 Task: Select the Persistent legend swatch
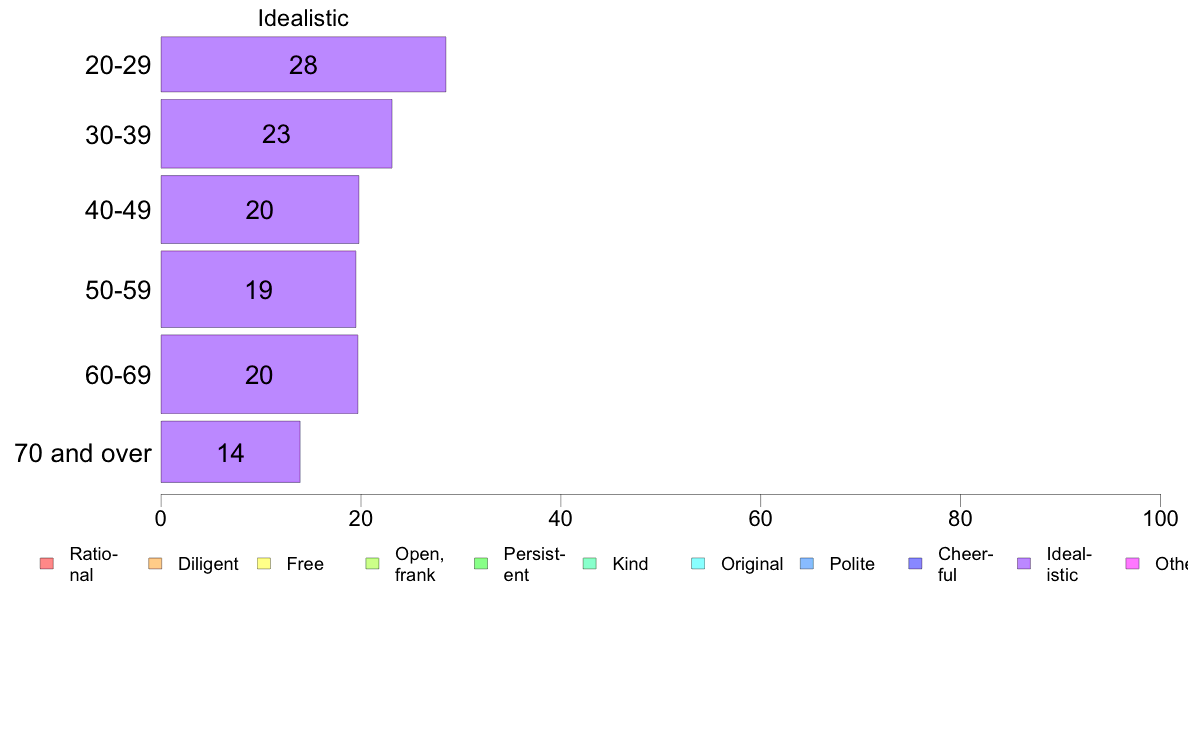coord(481,563)
